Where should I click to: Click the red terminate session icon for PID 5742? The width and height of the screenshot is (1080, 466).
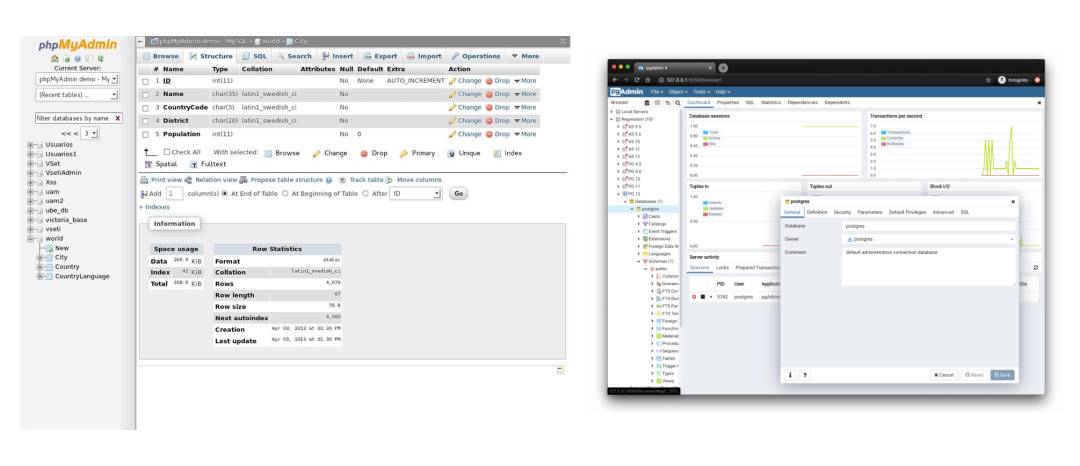(x=694, y=297)
